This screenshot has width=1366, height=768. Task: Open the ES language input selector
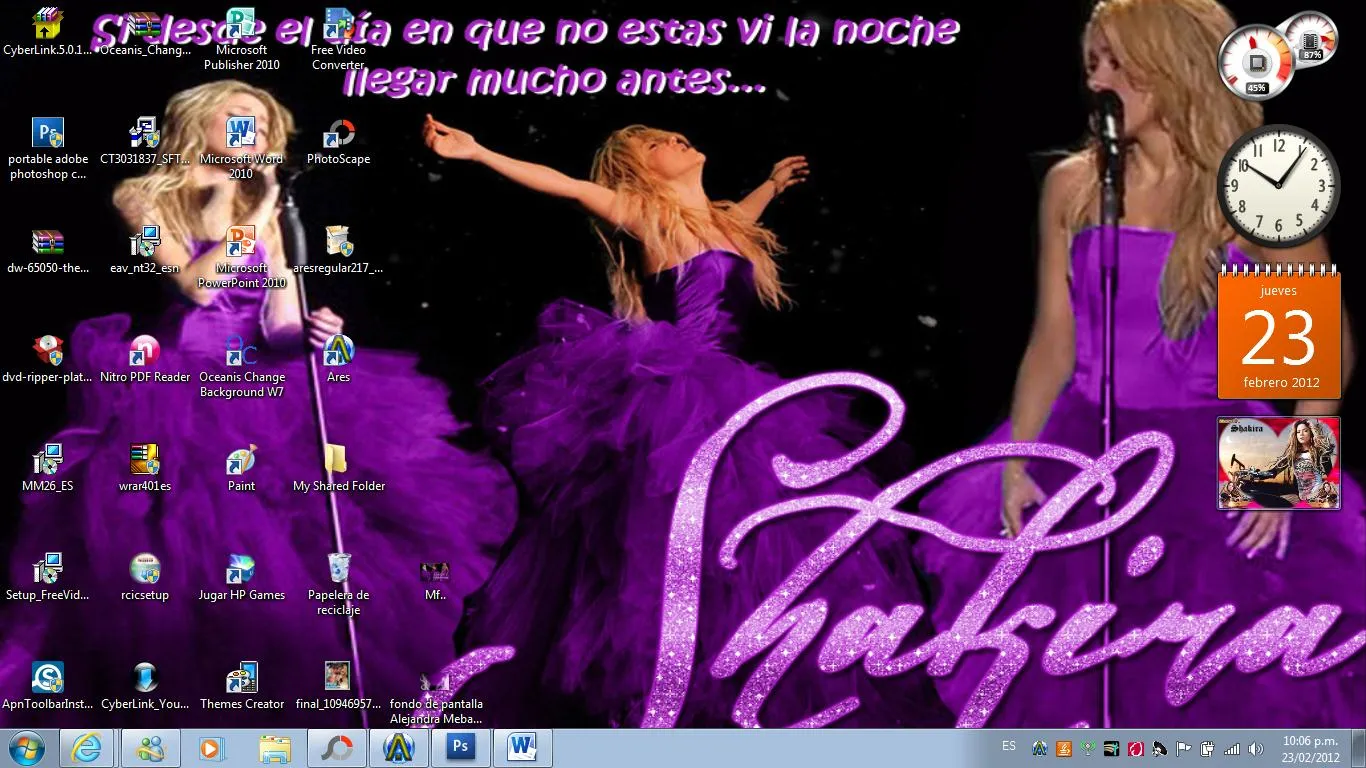(1008, 747)
